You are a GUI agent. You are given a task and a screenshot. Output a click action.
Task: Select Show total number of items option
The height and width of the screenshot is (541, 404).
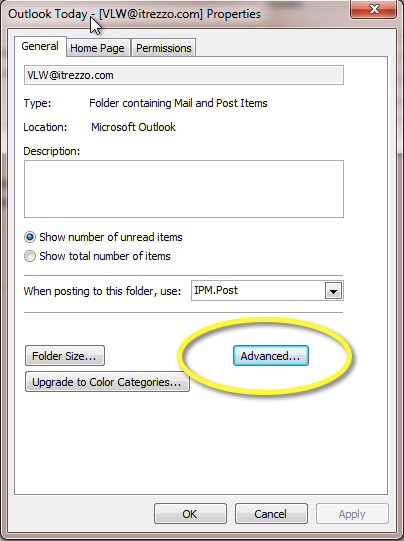pyautogui.click(x=30, y=256)
